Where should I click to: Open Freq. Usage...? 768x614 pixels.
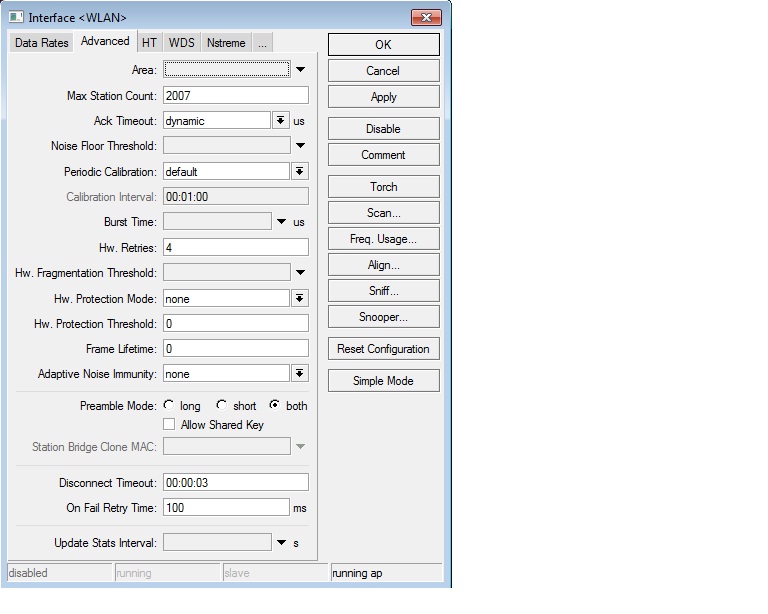click(384, 238)
